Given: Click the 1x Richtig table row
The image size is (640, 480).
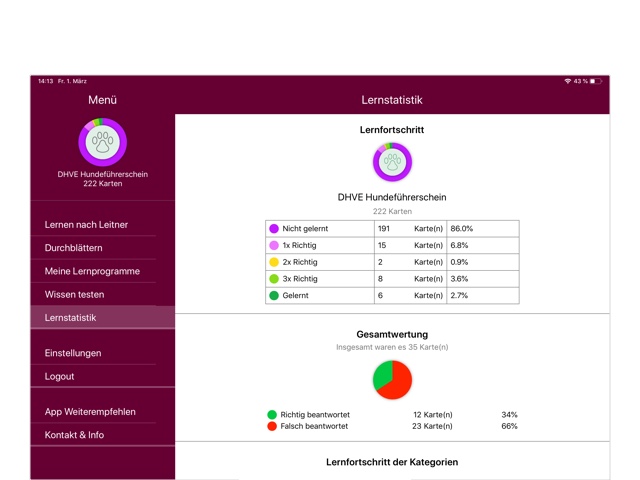Looking at the screenshot, I should pyautogui.click(x=392, y=245).
